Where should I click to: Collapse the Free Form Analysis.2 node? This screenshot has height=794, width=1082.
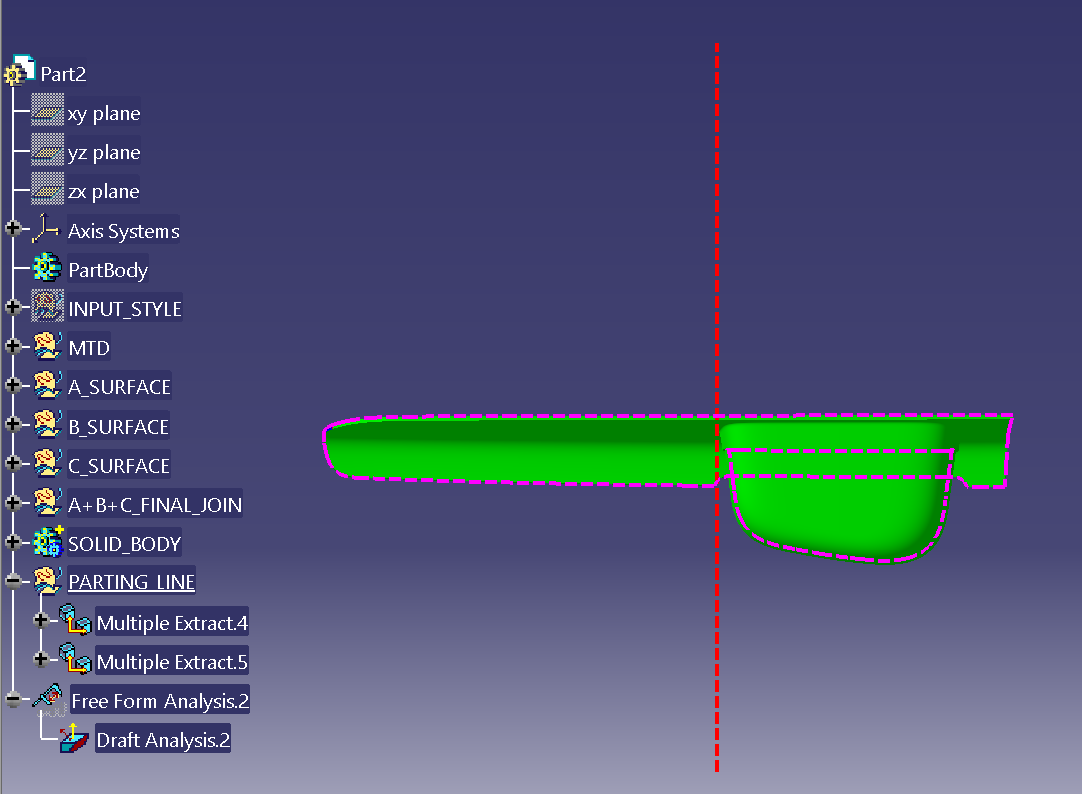click(13, 699)
